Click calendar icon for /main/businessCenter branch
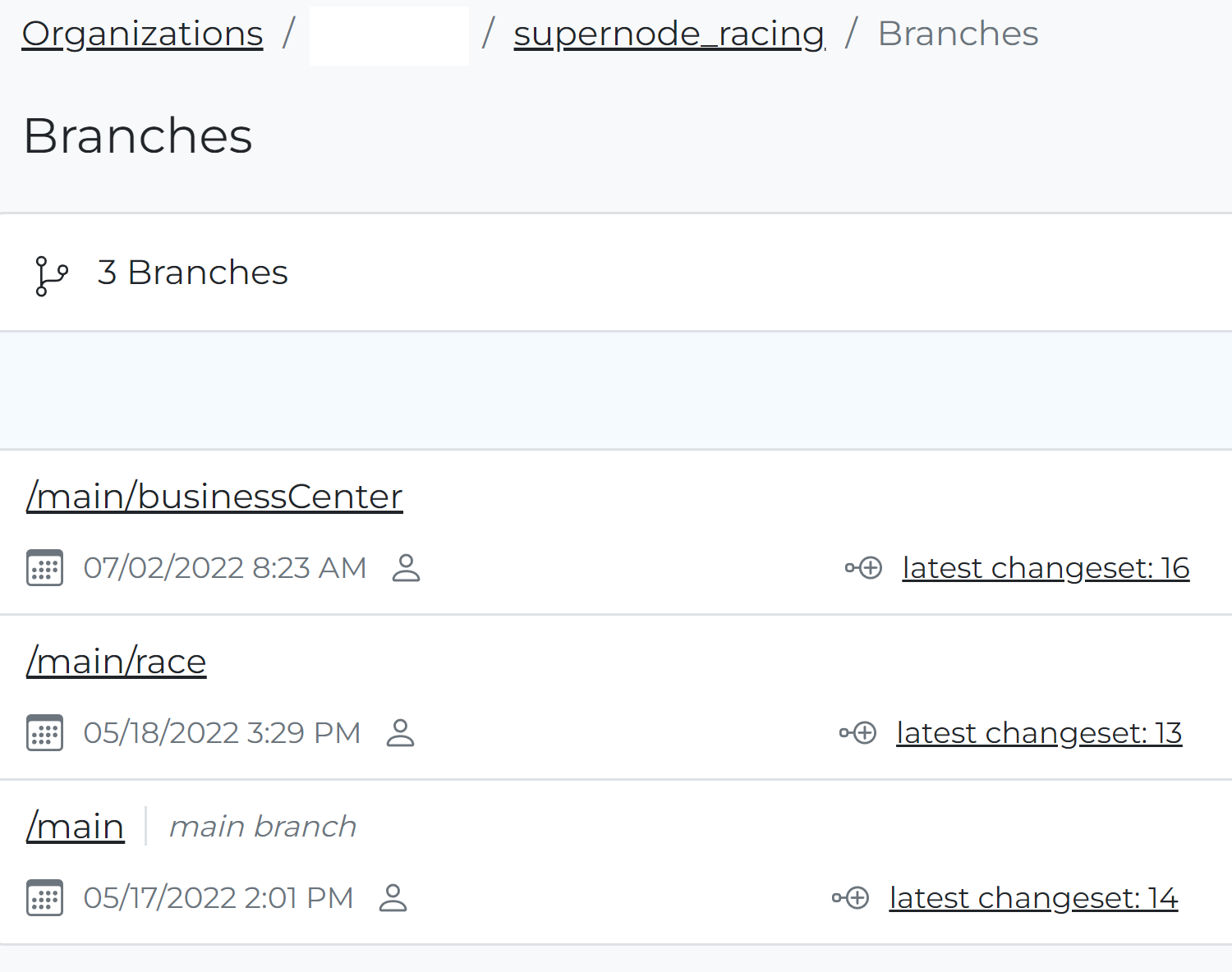Viewport: 1232px width, 972px height. (45, 568)
